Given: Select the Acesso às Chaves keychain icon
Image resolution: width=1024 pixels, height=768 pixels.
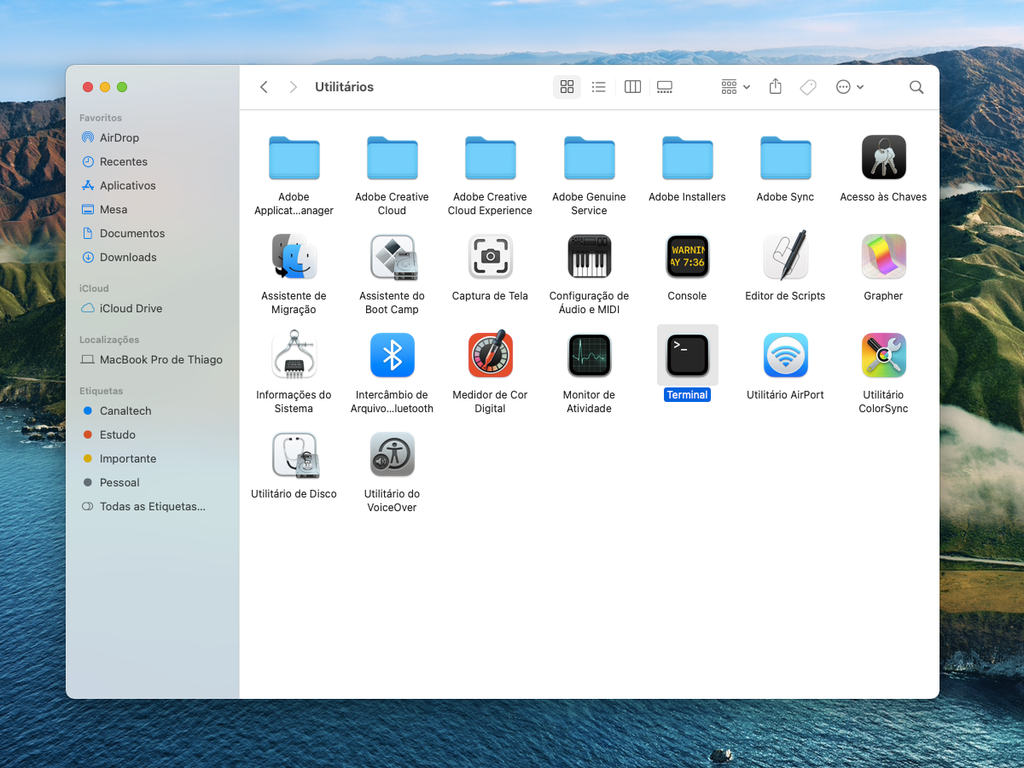Looking at the screenshot, I should click(883, 157).
